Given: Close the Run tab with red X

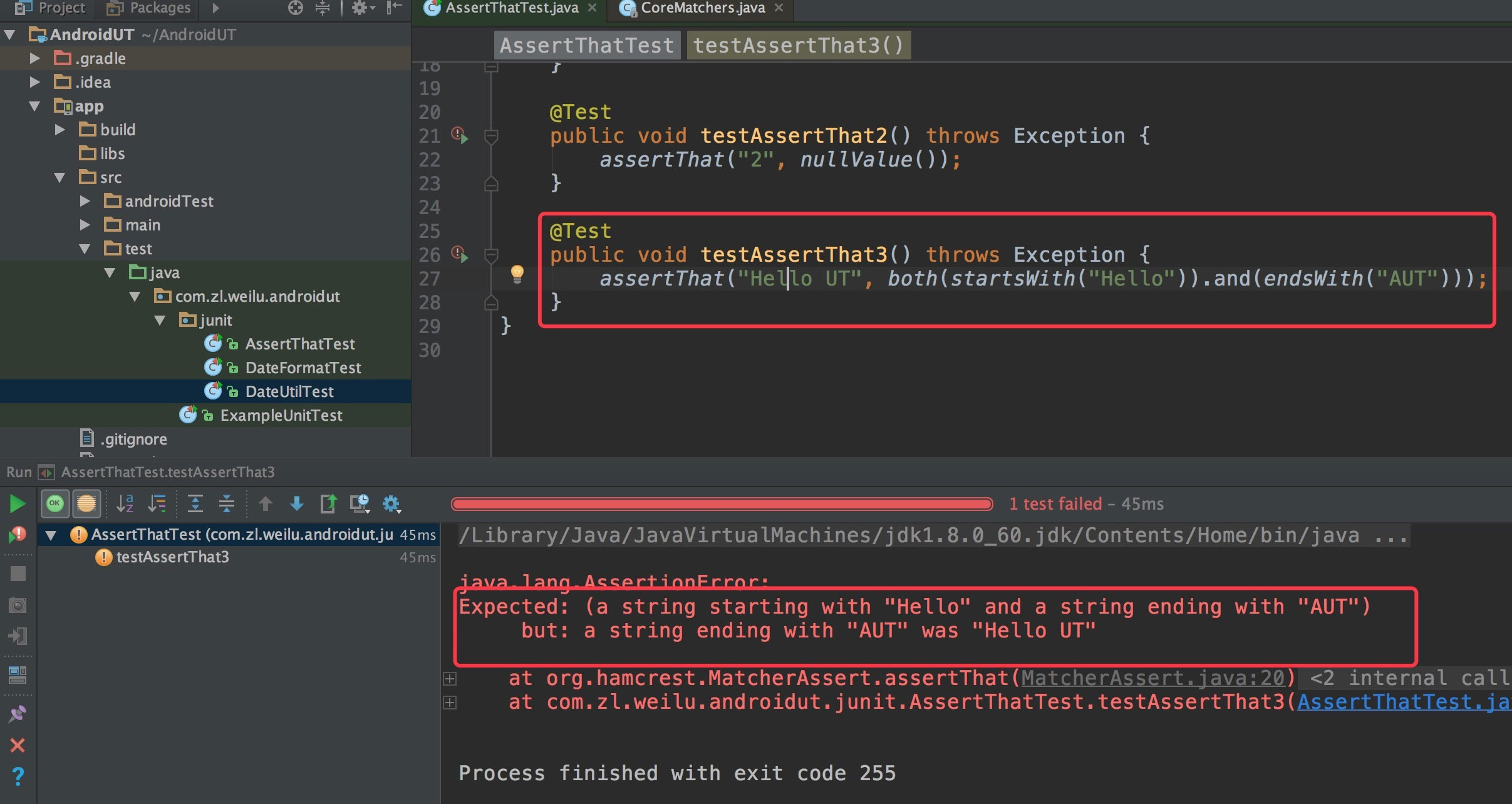Looking at the screenshot, I should 18,745.
